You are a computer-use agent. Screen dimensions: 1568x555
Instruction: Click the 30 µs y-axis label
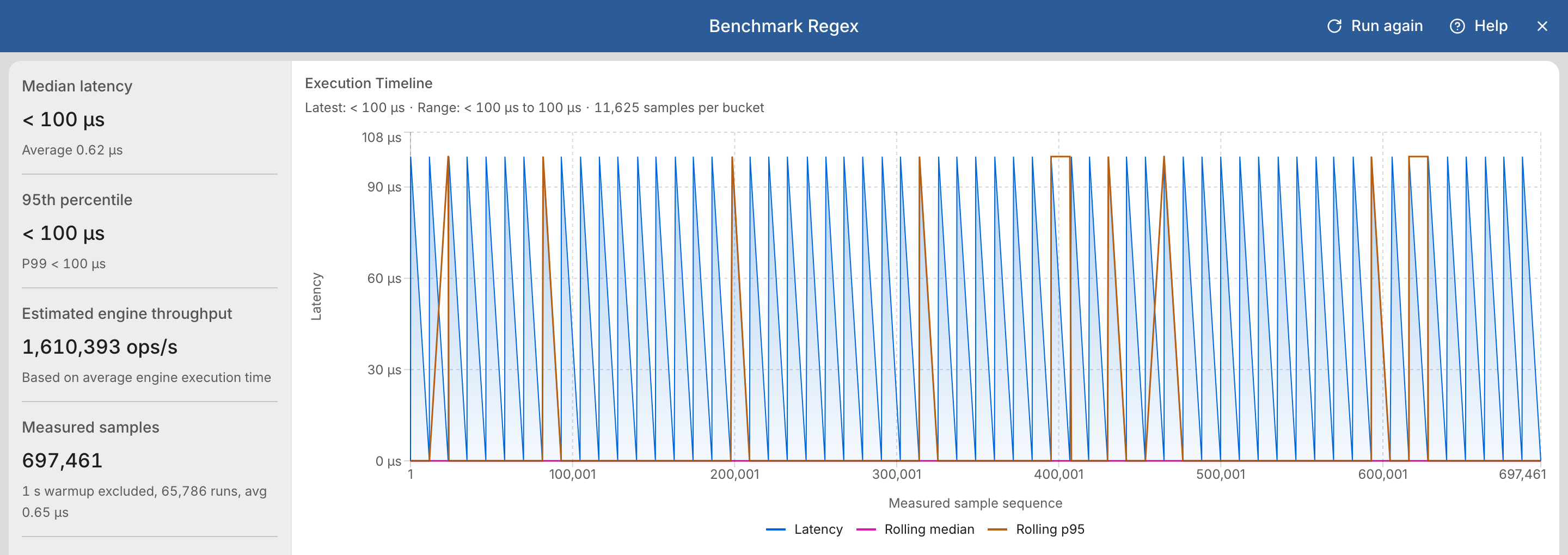point(384,369)
